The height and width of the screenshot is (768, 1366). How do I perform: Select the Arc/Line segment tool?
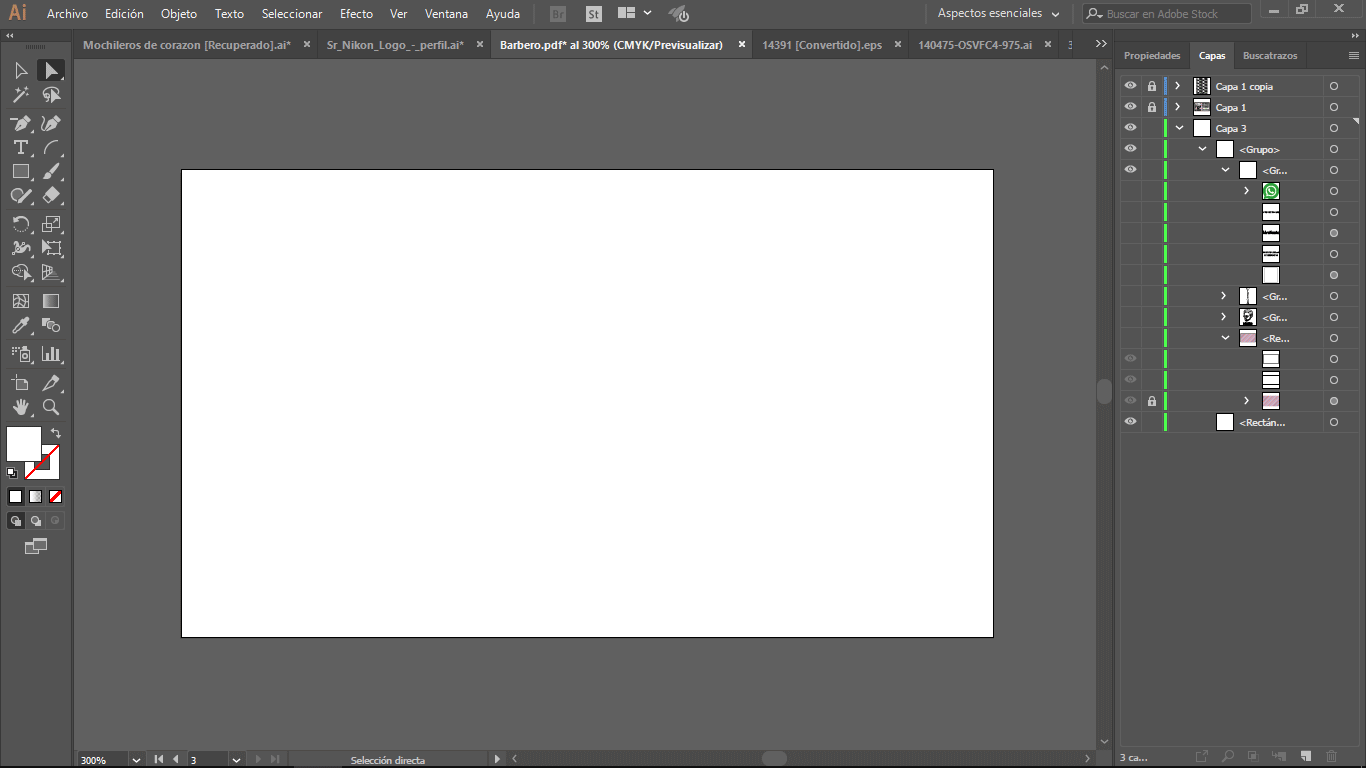tap(51, 147)
